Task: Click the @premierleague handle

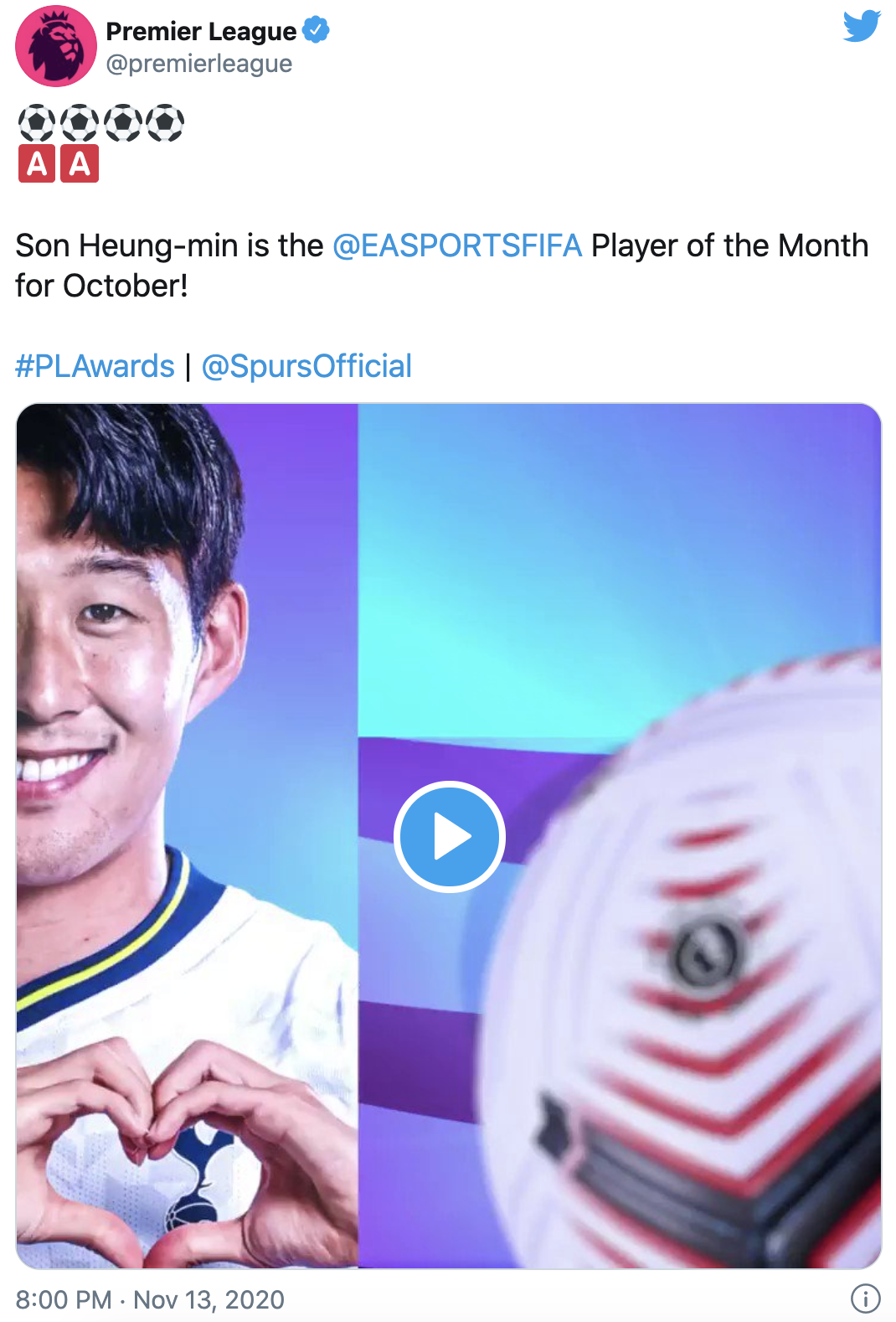Action: coord(199,64)
